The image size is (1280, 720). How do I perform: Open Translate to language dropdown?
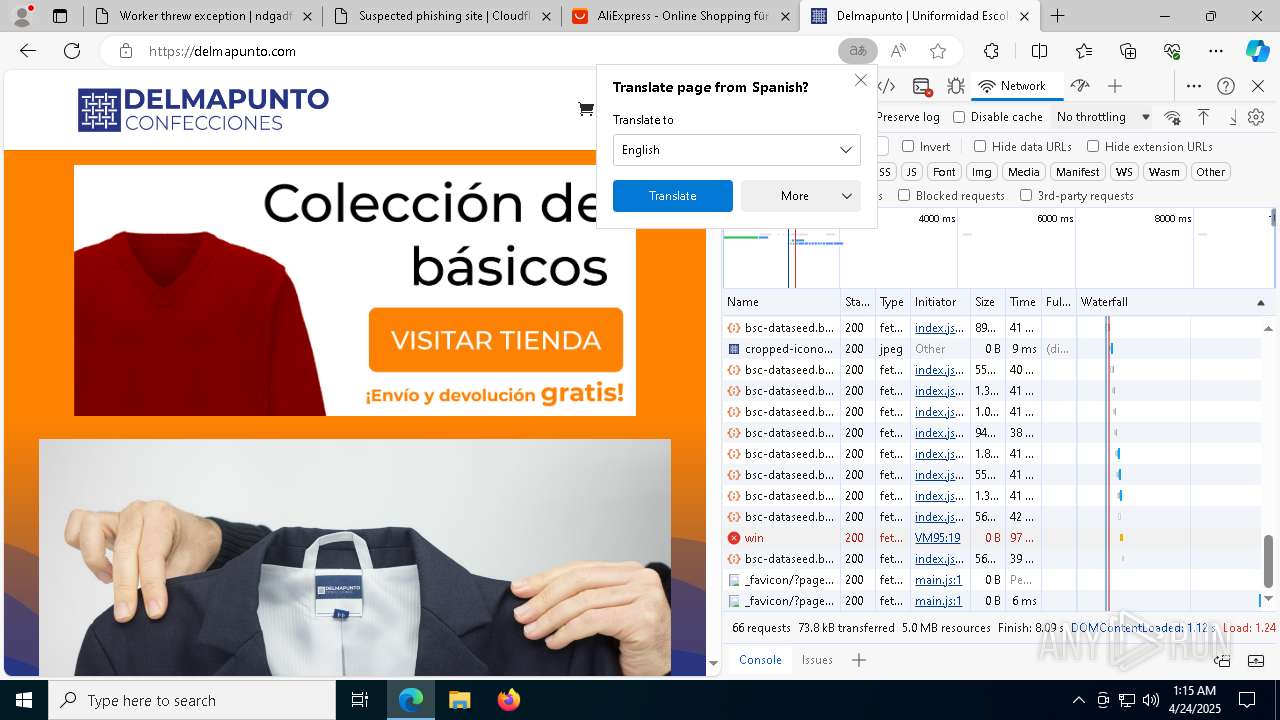point(737,150)
